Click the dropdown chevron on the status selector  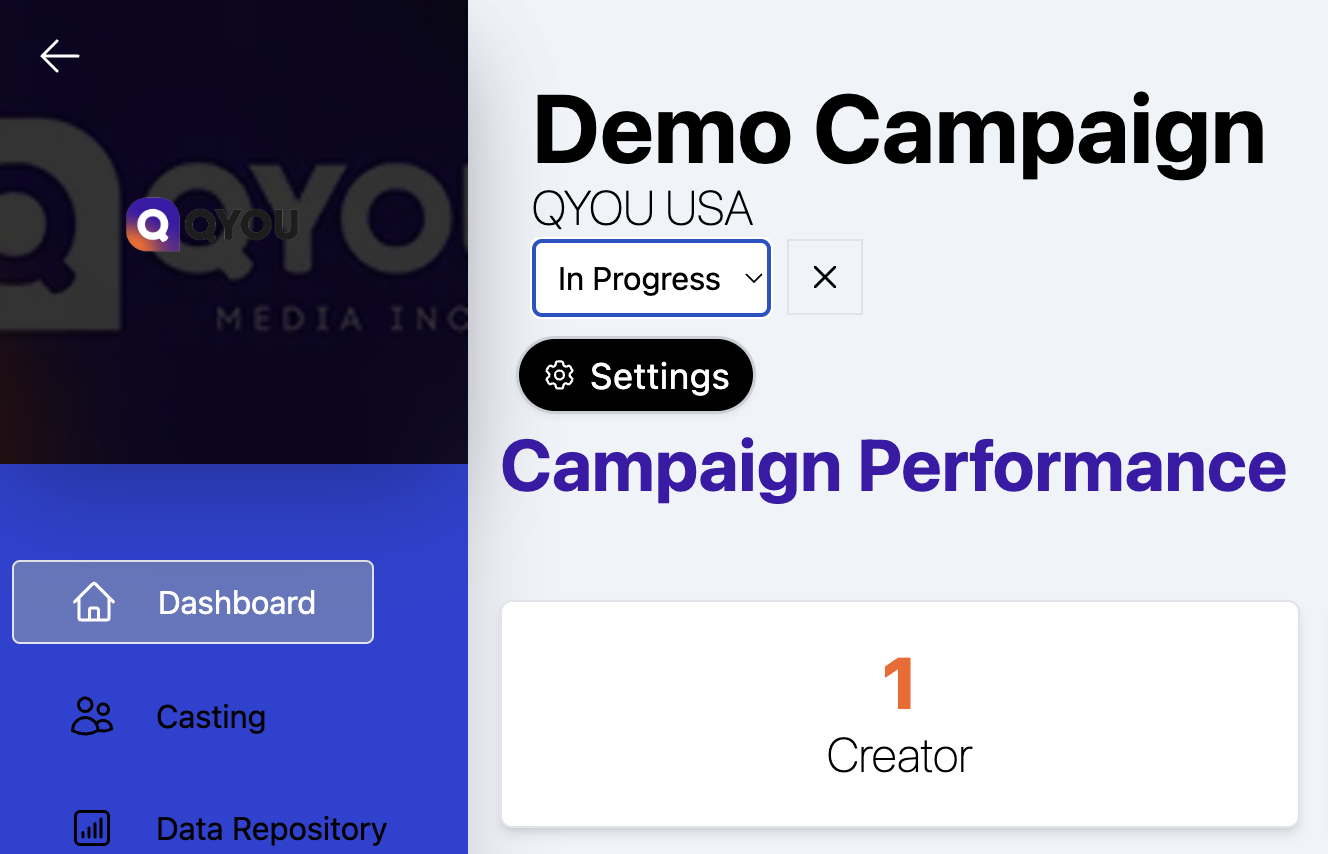753,279
